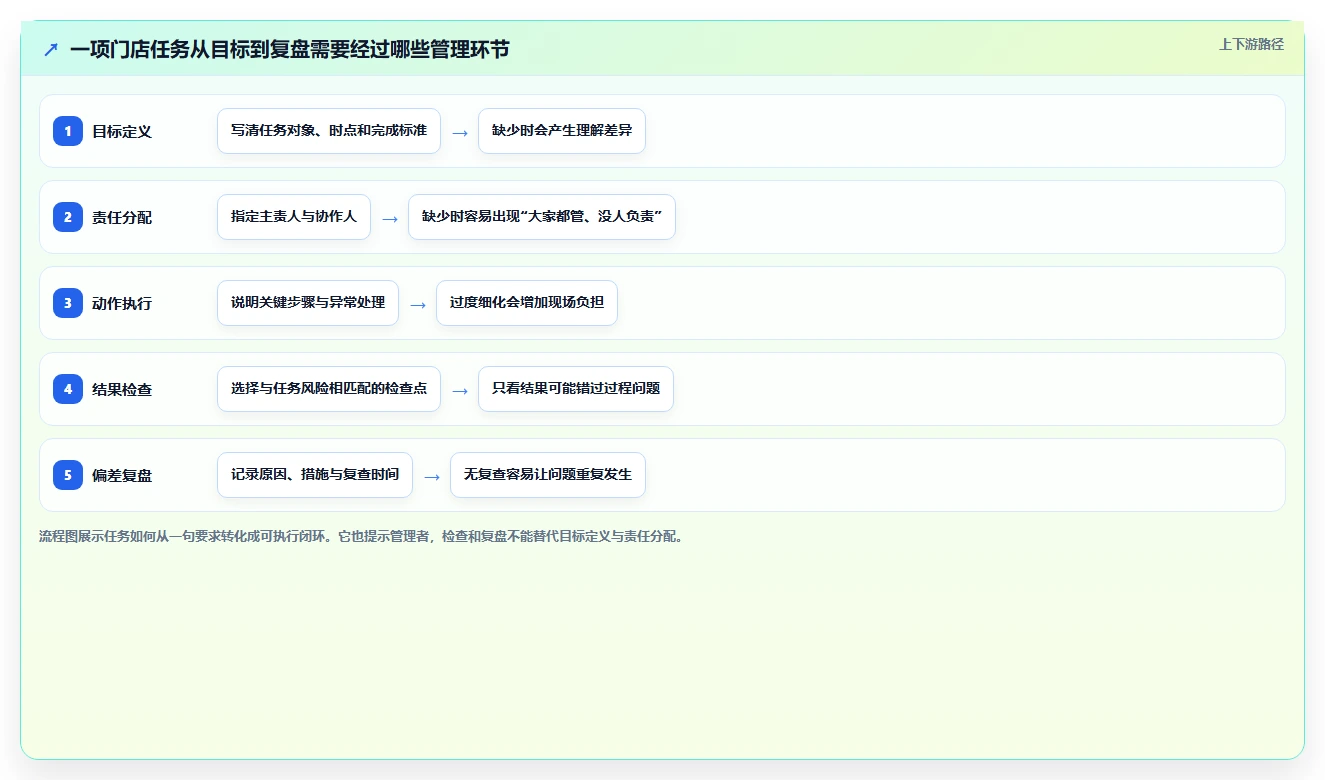Select the 责任分配 step label

point(122,217)
